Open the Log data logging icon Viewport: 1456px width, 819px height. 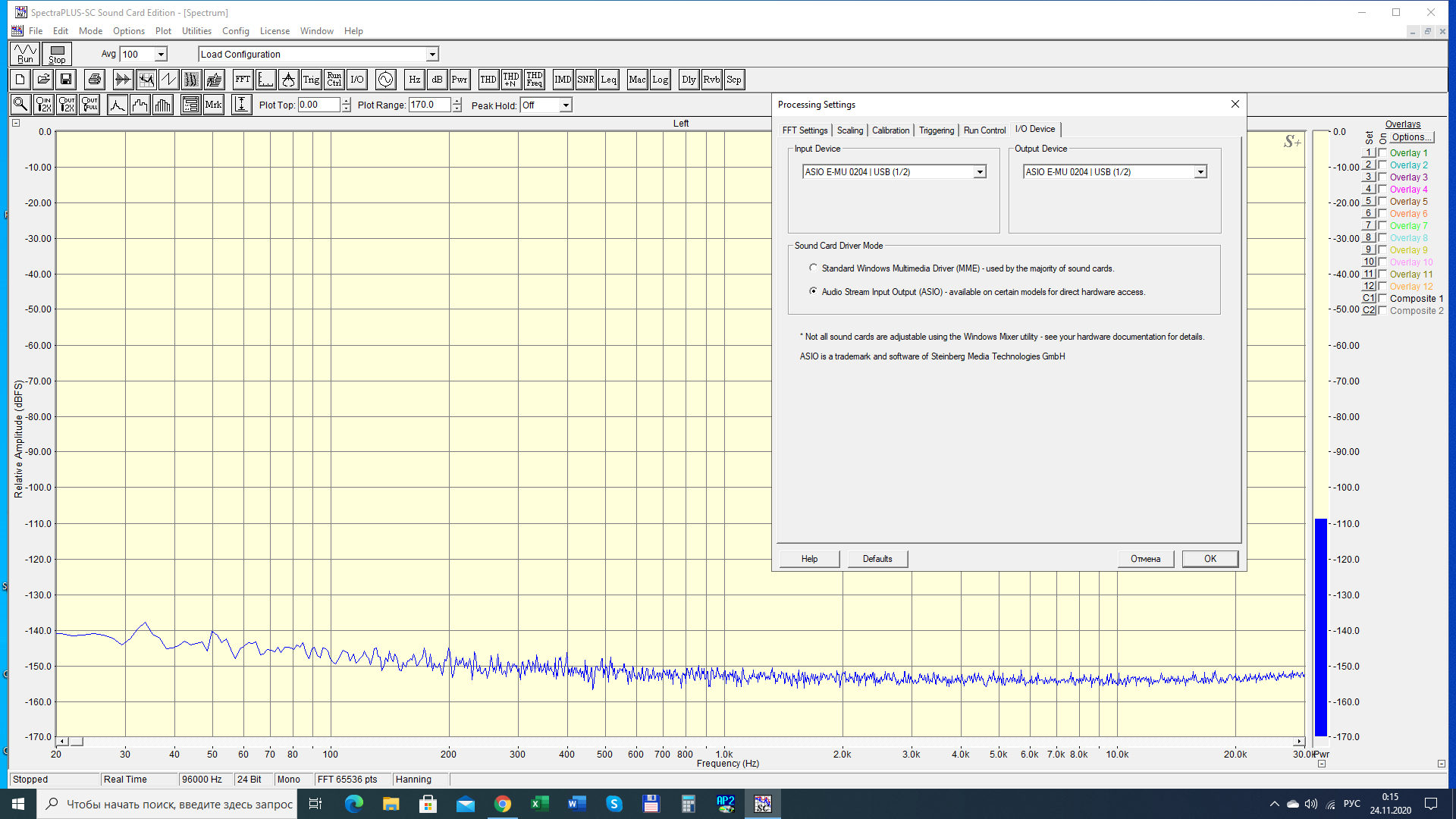(661, 80)
